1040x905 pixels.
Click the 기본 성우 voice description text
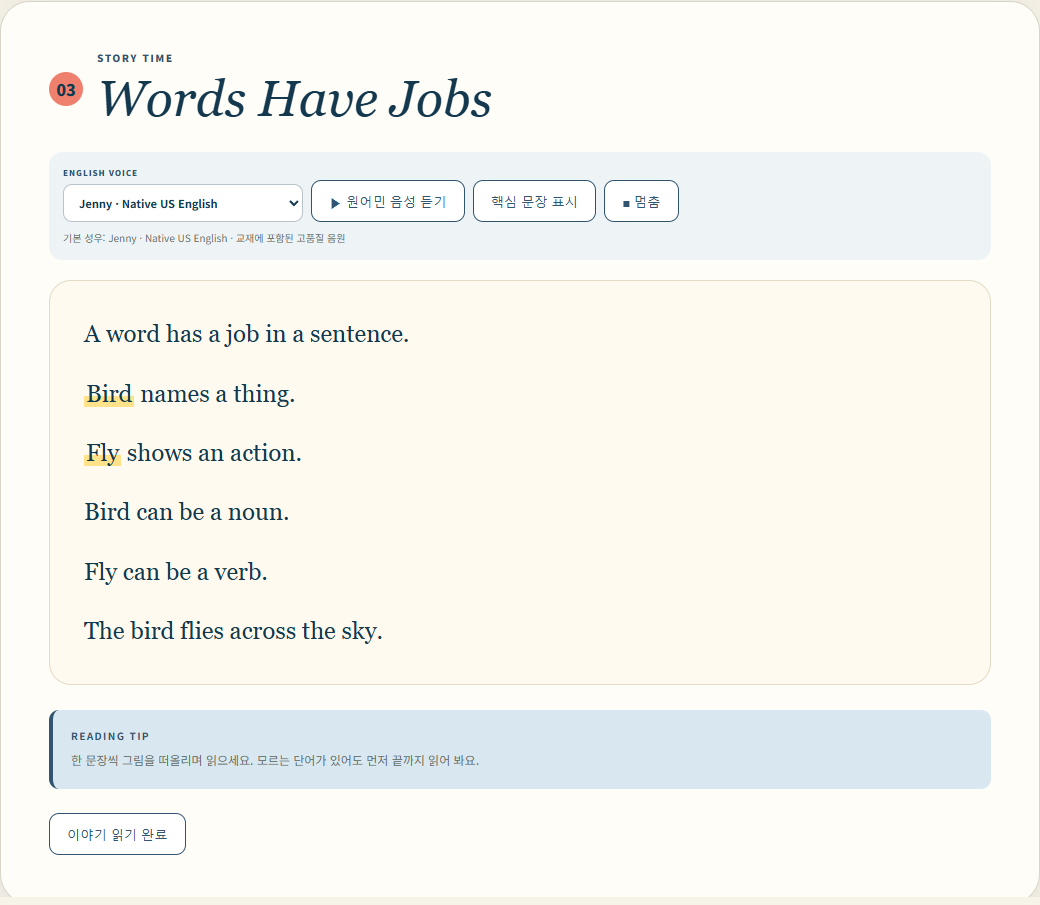204,238
